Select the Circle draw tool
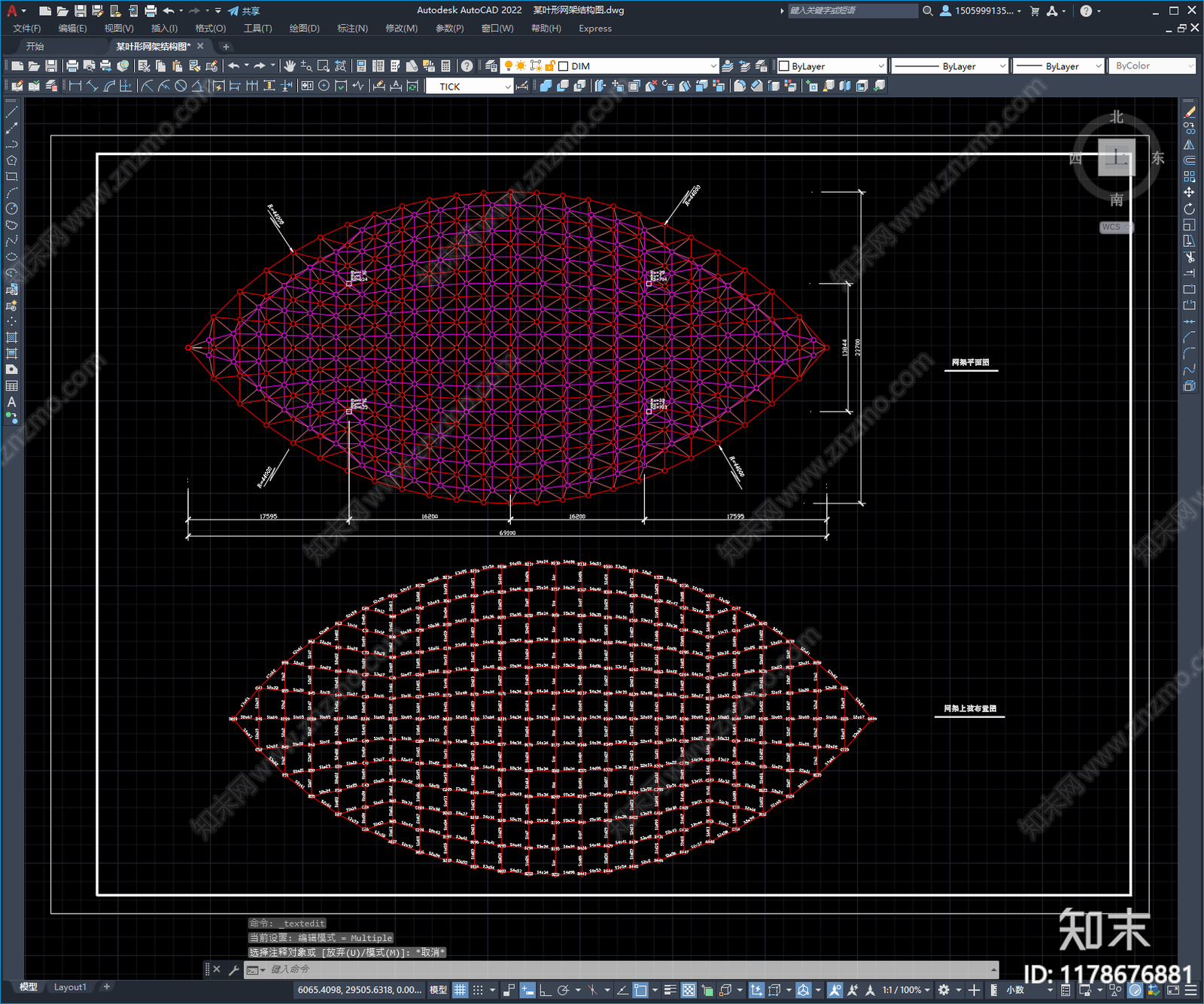The image size is (1204, 1004). (11, 208)
